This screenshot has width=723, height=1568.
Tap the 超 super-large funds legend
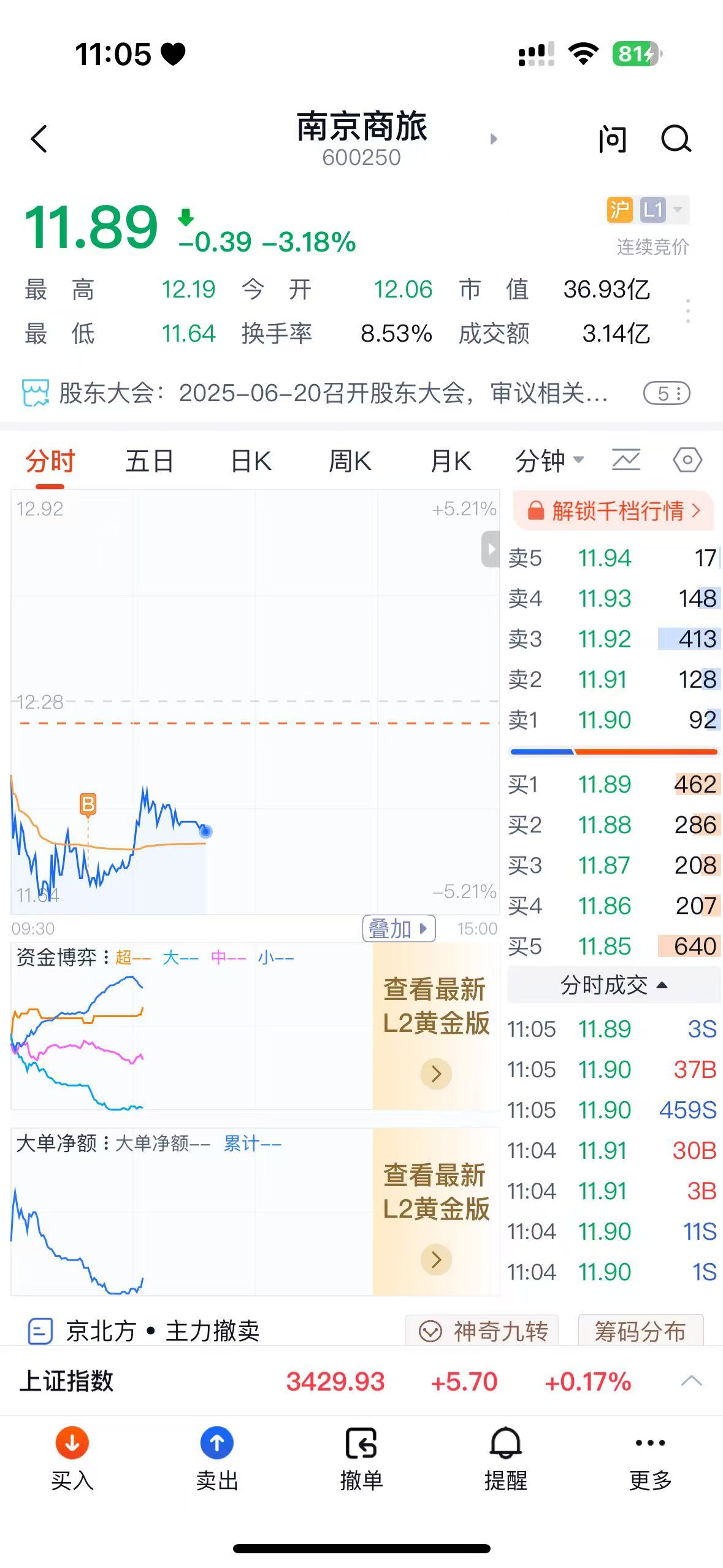pyautogui.click(x=132, y=958)
